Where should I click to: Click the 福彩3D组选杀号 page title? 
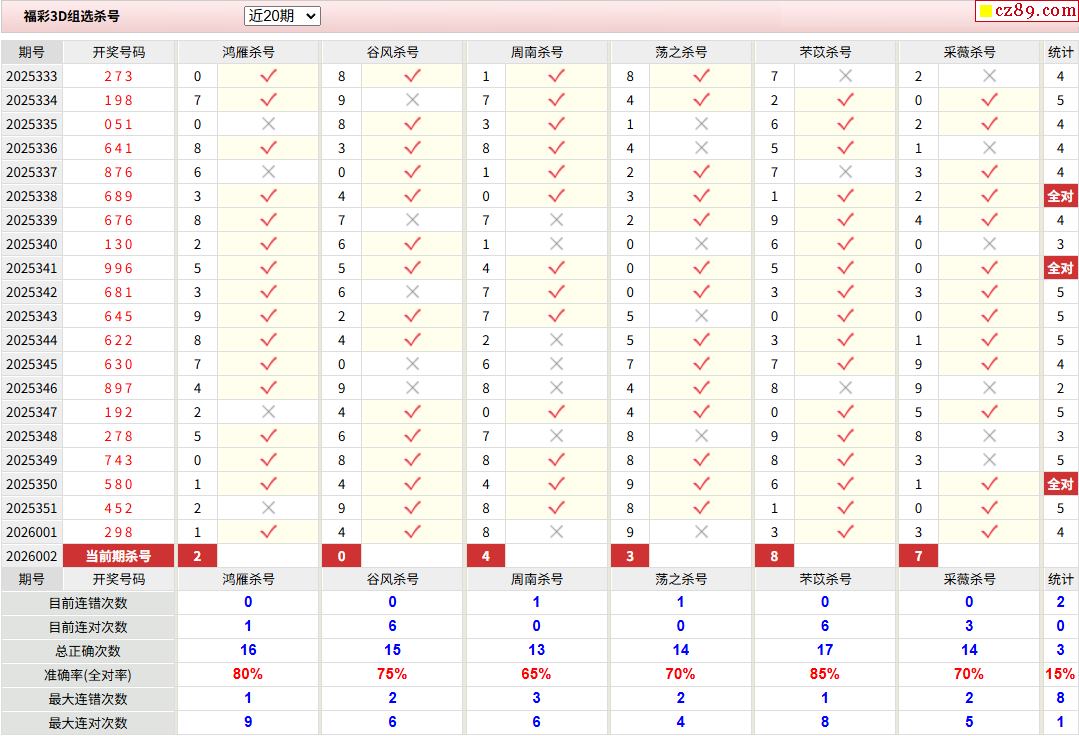(71, 16)
